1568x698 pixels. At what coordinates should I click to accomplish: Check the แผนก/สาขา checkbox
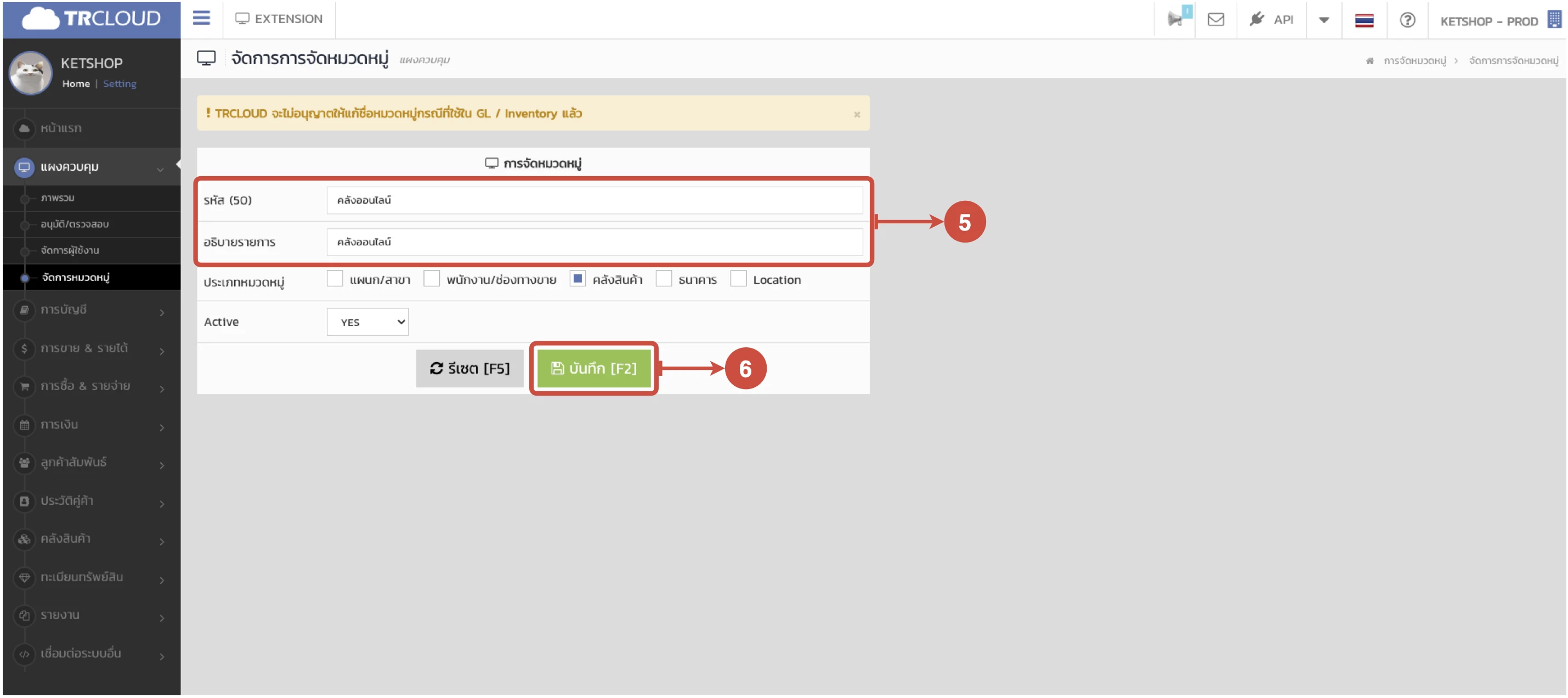335,279
